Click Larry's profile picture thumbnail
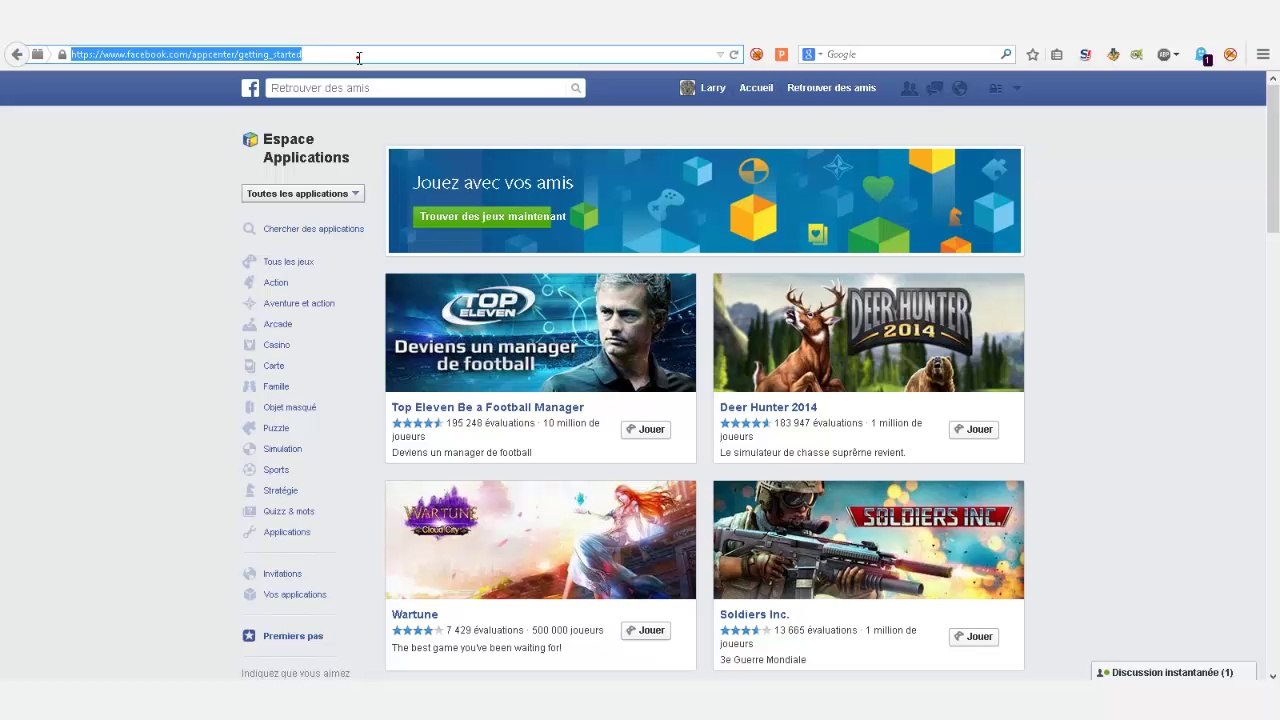 pos(687,88)
